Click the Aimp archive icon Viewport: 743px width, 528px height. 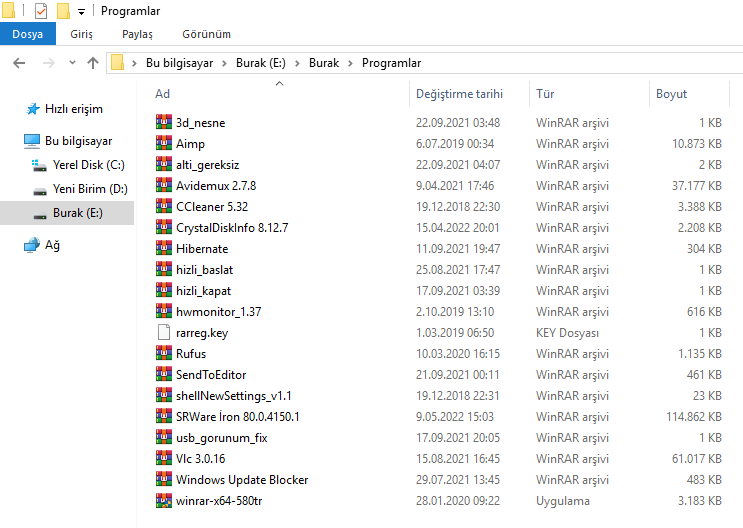click(163, 143)
